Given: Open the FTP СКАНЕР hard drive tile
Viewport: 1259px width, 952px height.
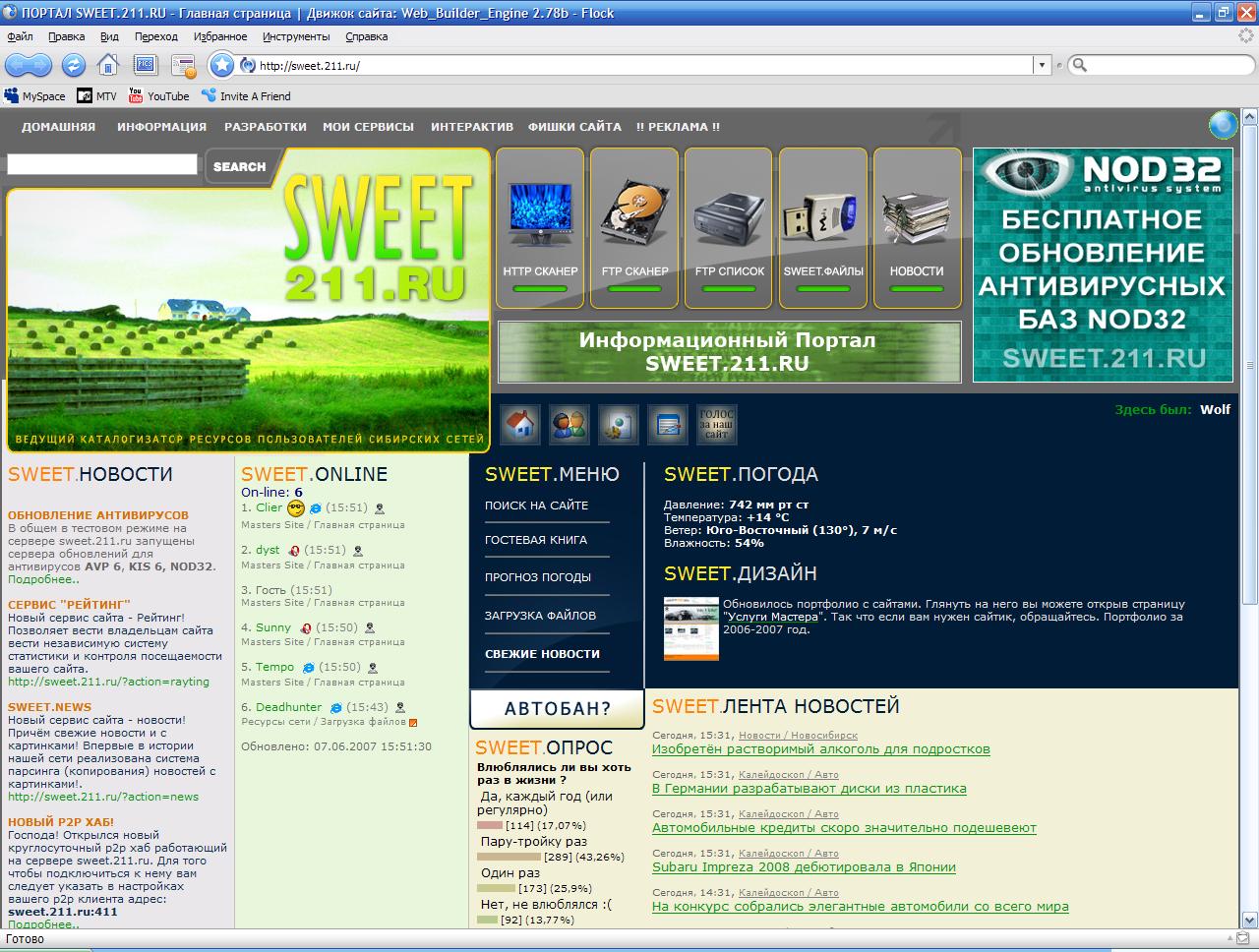Looking at the screenshot, I should (634, 228).
